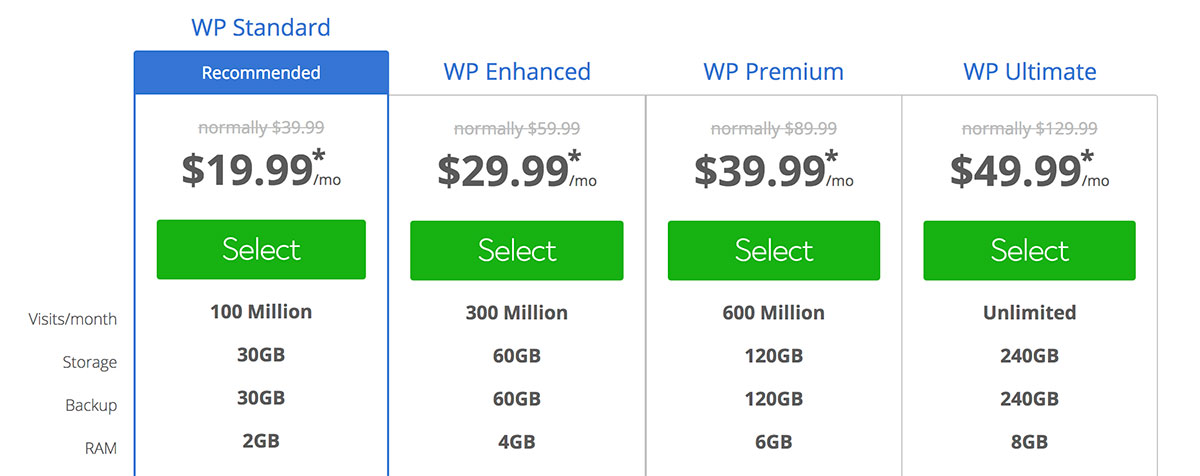Viewport: 1200px width, 476px height.
Task: Click the Visits/month row label
Action: click(72, 320)
